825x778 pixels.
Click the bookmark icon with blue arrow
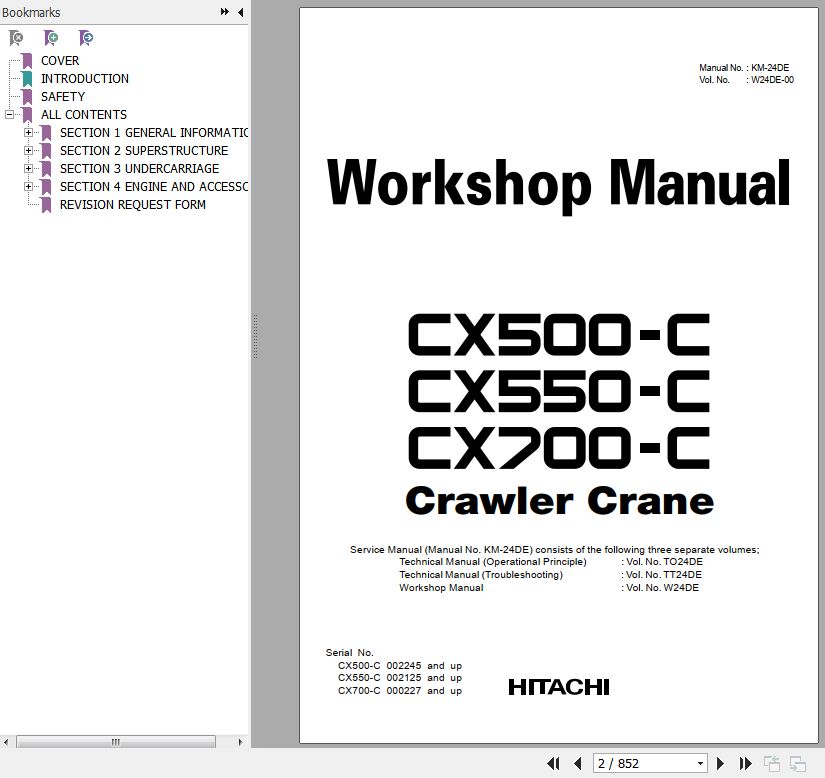[x=86, y=38]
